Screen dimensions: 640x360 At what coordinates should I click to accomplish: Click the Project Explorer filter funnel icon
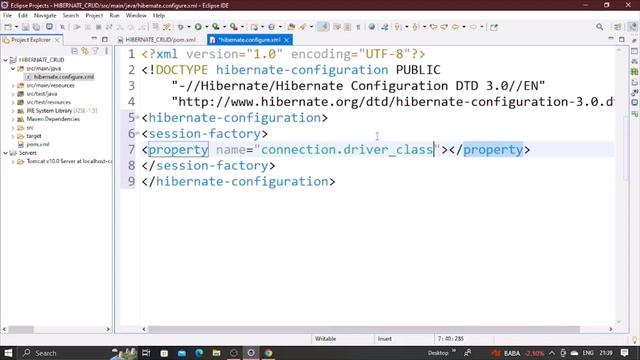click(x=96, y=51)
